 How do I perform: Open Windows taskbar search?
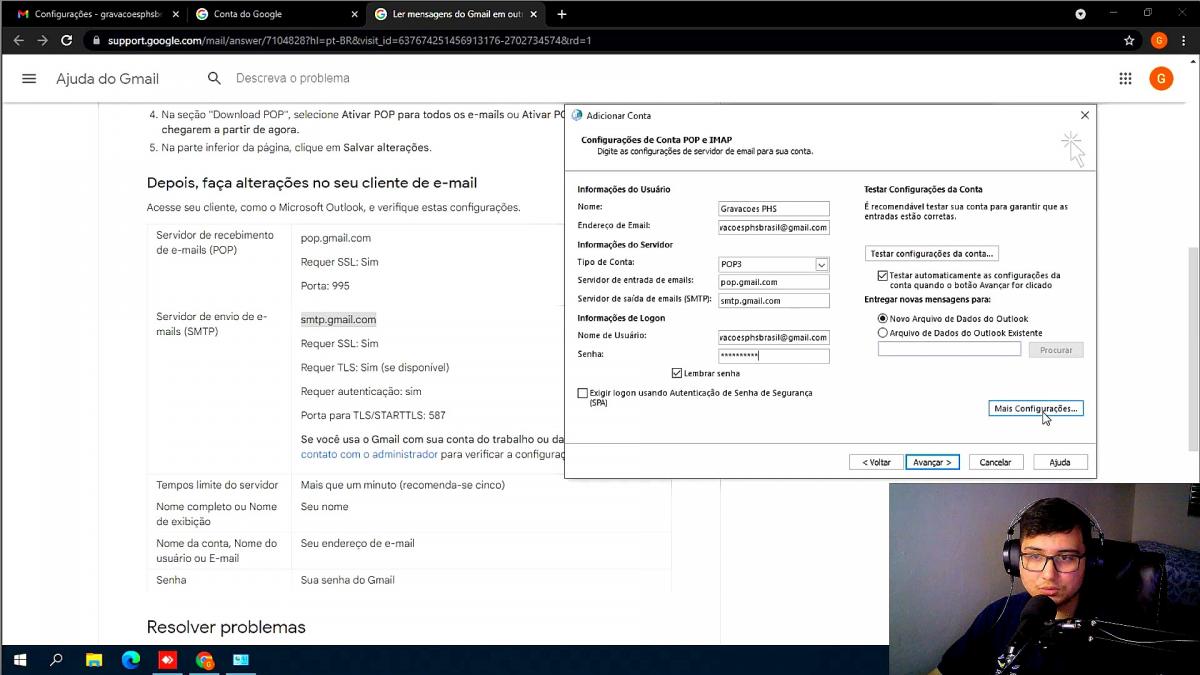pos(56,660)
